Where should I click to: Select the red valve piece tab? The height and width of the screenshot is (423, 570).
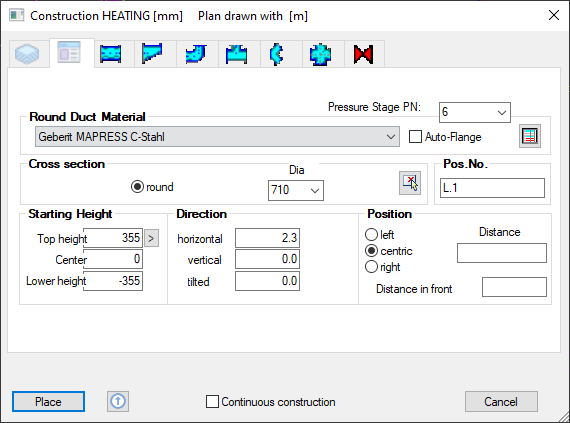point(363,55)
